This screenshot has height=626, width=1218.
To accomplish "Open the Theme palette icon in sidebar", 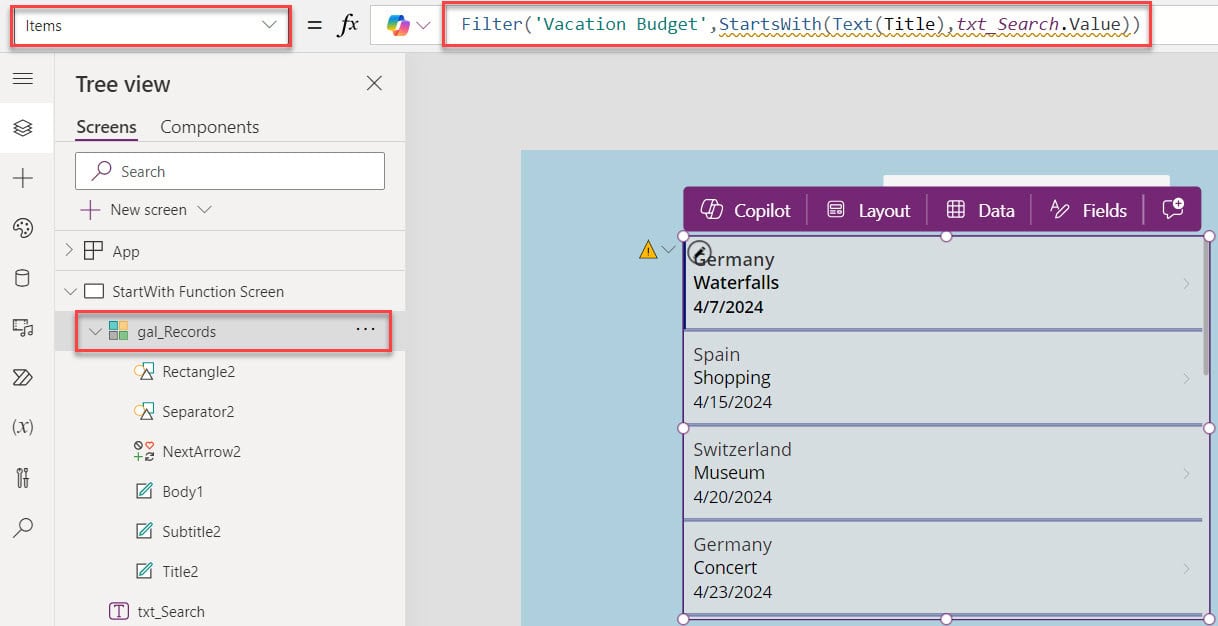I will [x=23, y=228].
